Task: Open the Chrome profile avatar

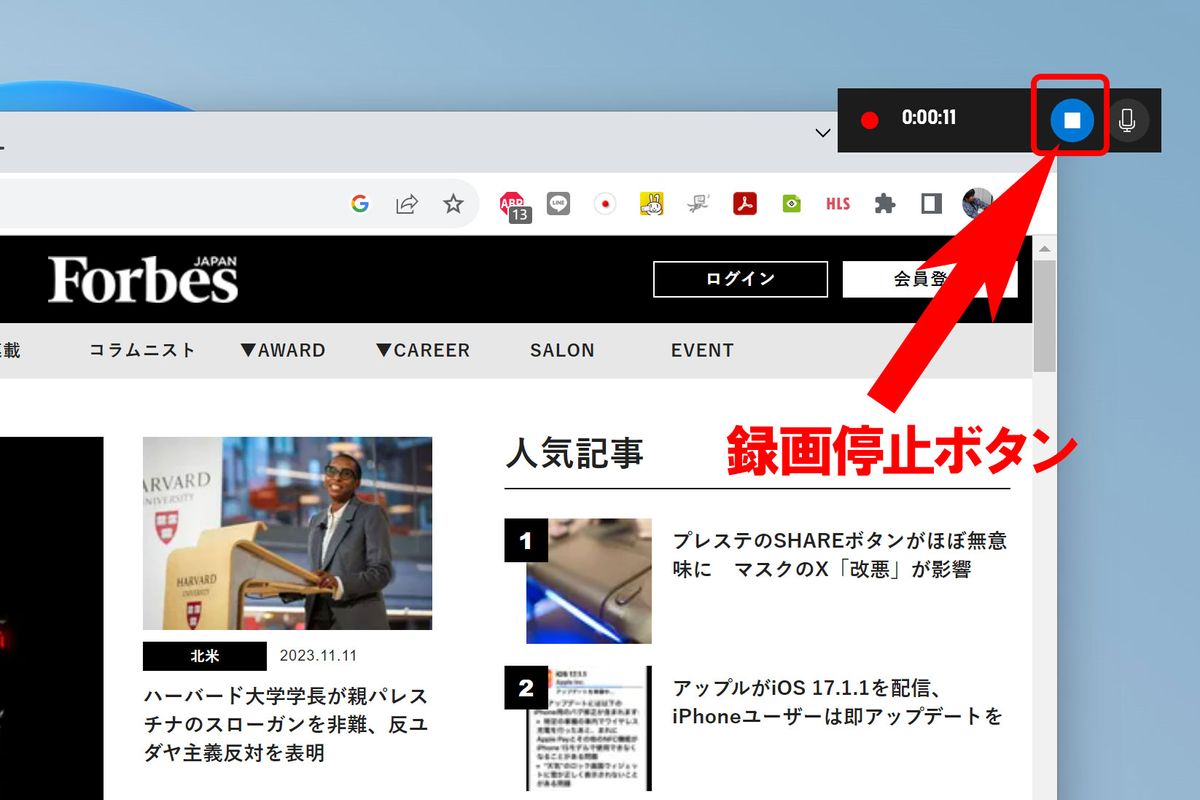Action: [977, 204]
